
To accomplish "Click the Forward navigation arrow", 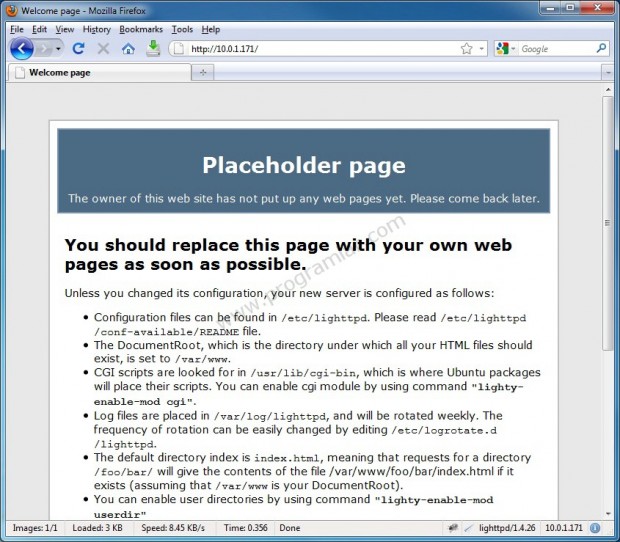I will [43, 48].
